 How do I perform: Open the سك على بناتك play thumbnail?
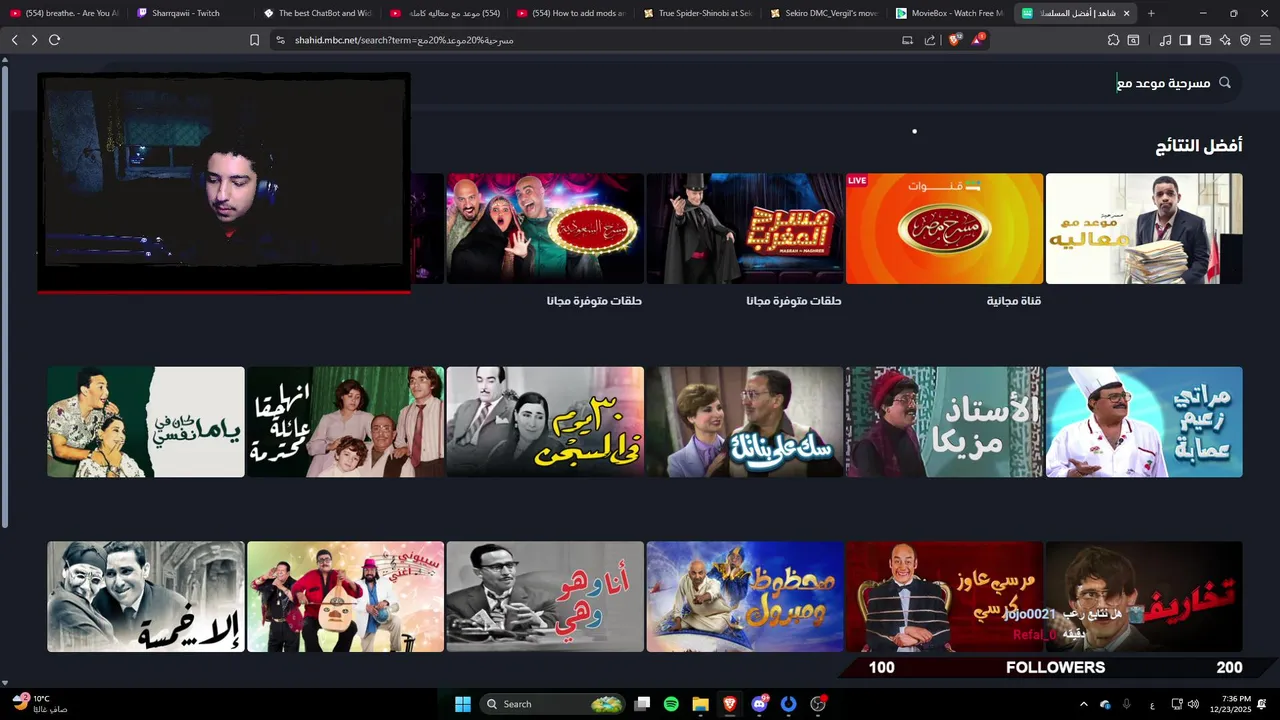[x=745, y=421]
